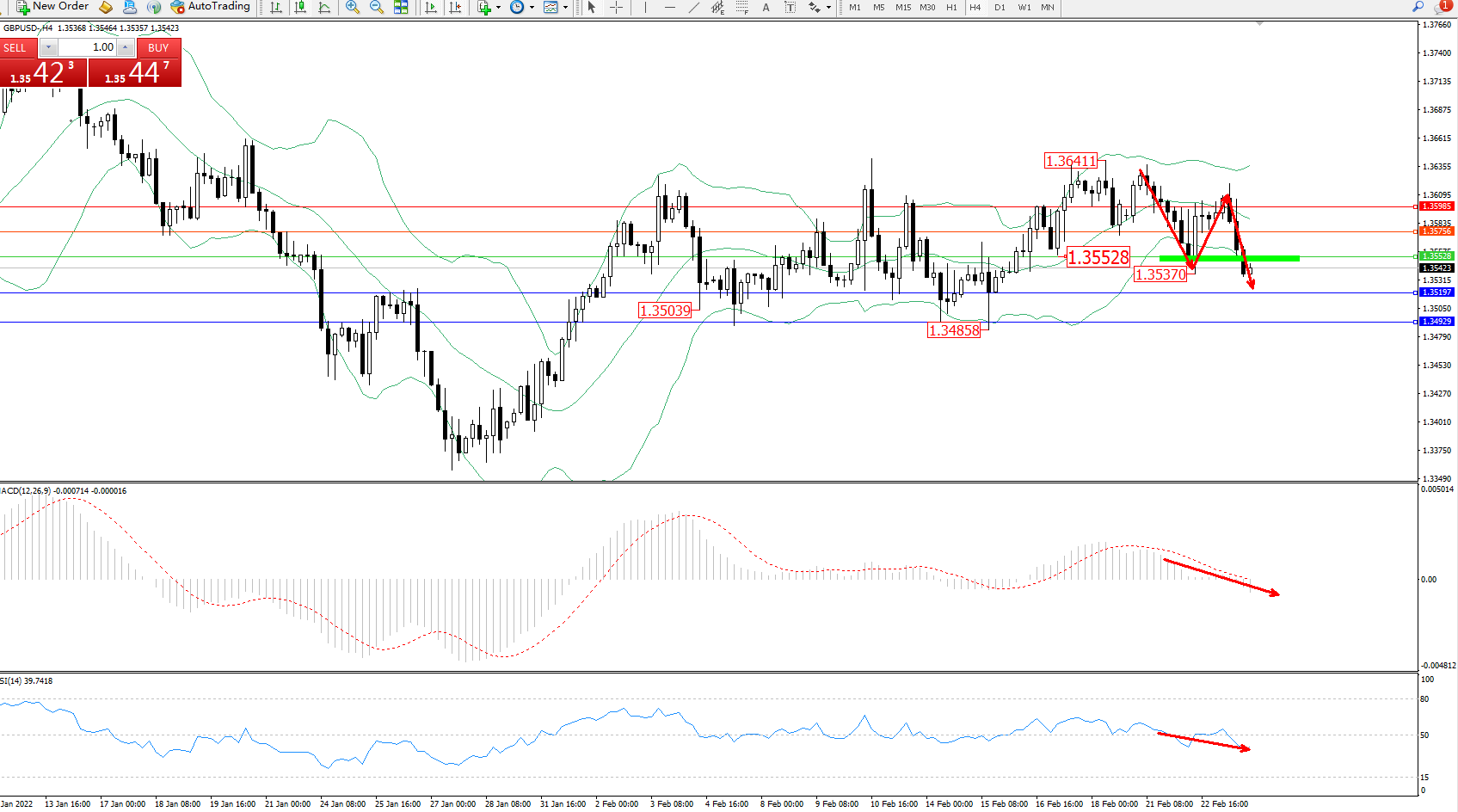Toggle chart Auto Scroll

tap(431, 7)
